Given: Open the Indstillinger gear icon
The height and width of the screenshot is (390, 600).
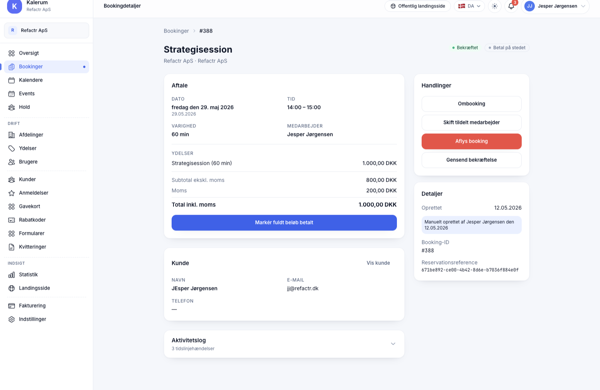Looking at the screenshot, I should pos(11,319).
